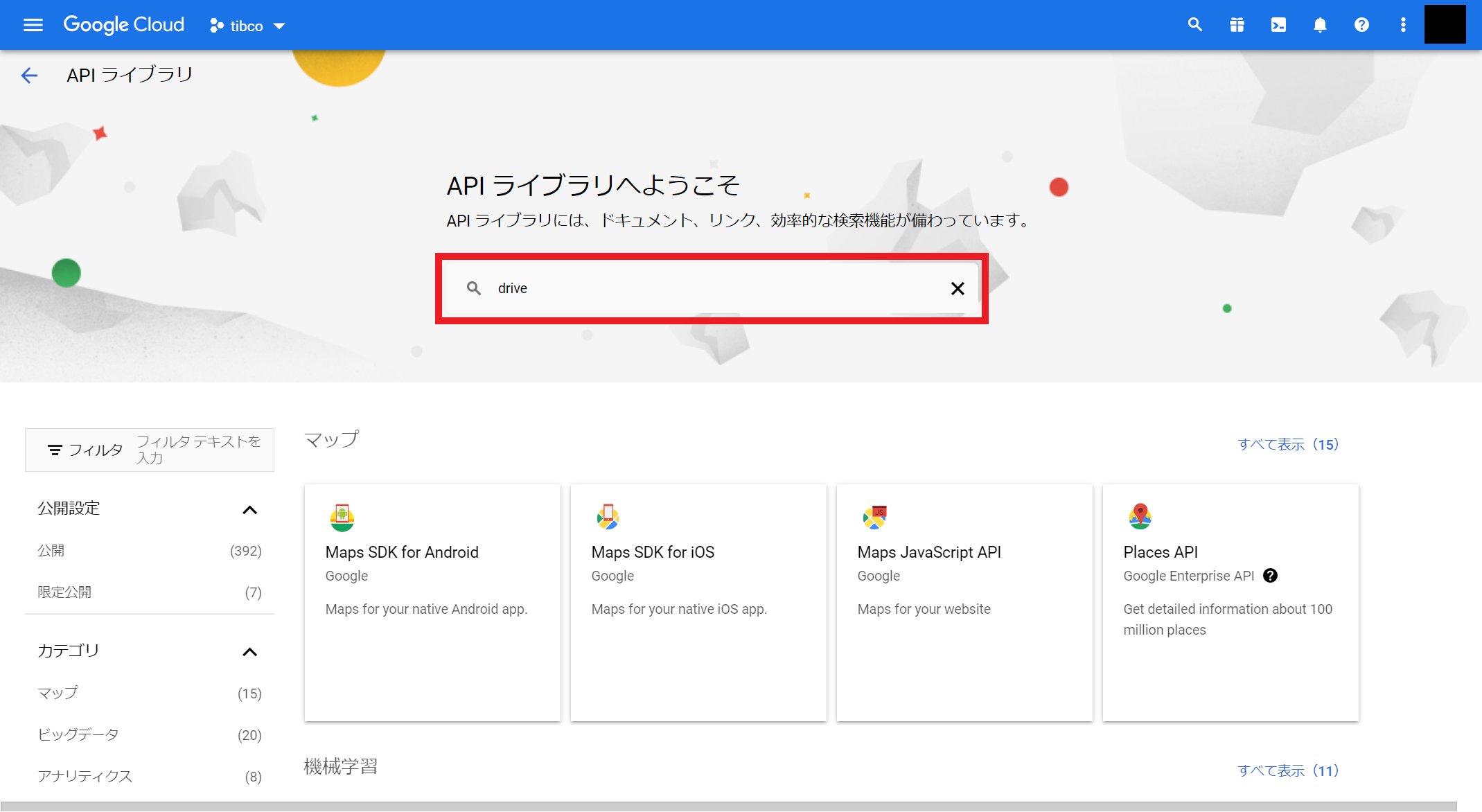Image resolution: width=1482 pixels, height=812 pixels.
Task: Open the hamburger navigation menu
Action: [33, 26]
